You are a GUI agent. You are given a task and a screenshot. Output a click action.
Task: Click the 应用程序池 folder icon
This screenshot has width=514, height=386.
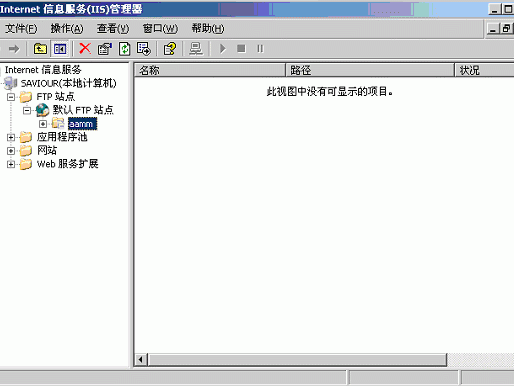click(26, 137)
